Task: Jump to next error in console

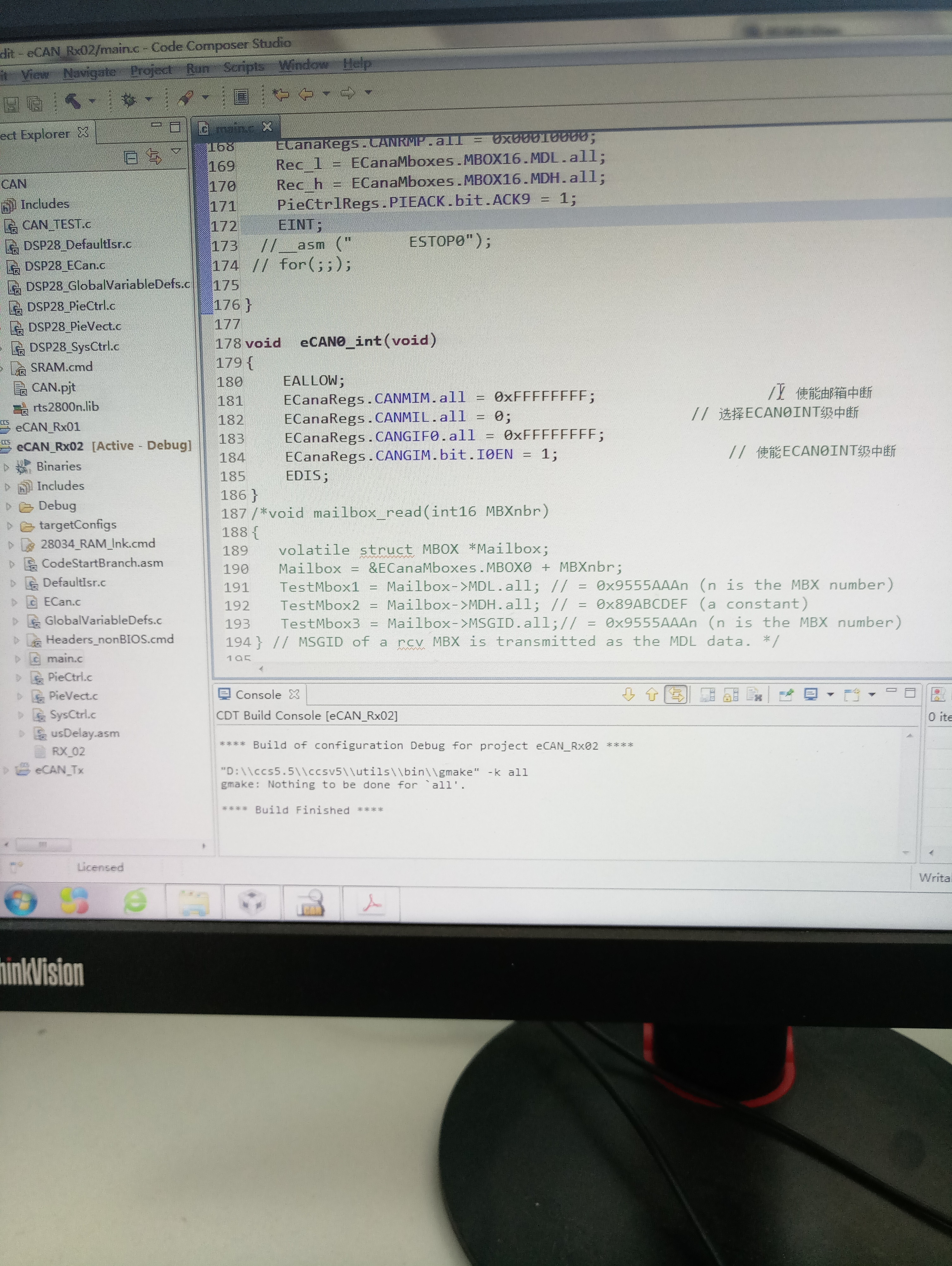Action: [628, 694]
